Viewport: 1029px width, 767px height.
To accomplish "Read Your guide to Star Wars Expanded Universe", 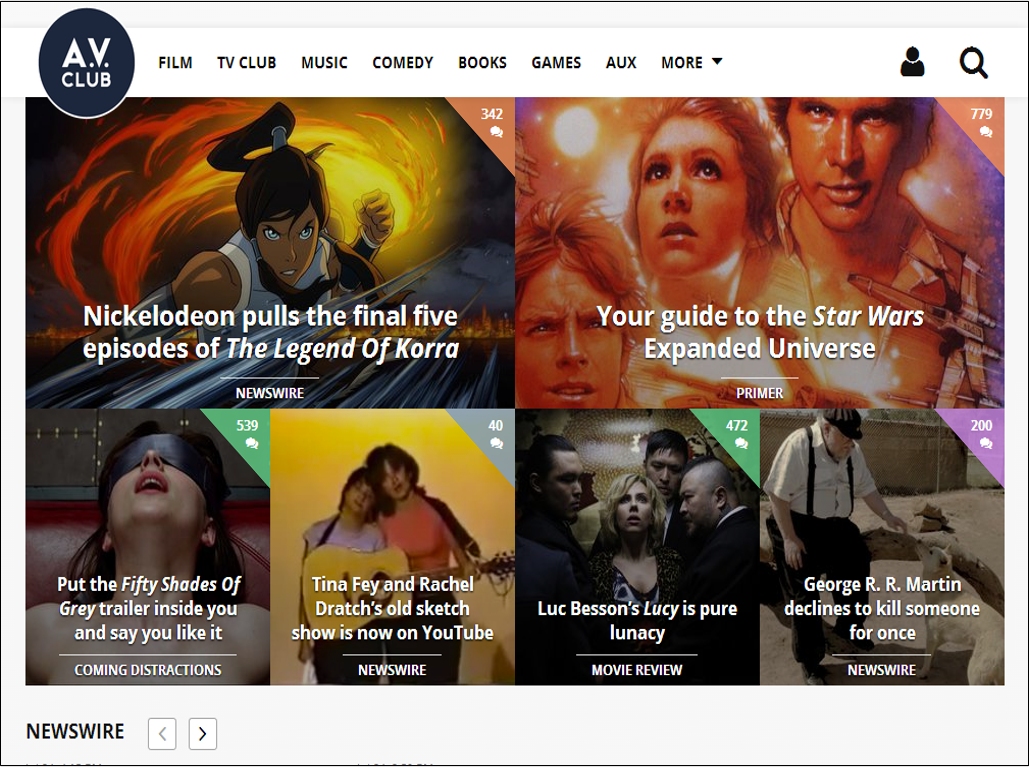I will [760, 333].
